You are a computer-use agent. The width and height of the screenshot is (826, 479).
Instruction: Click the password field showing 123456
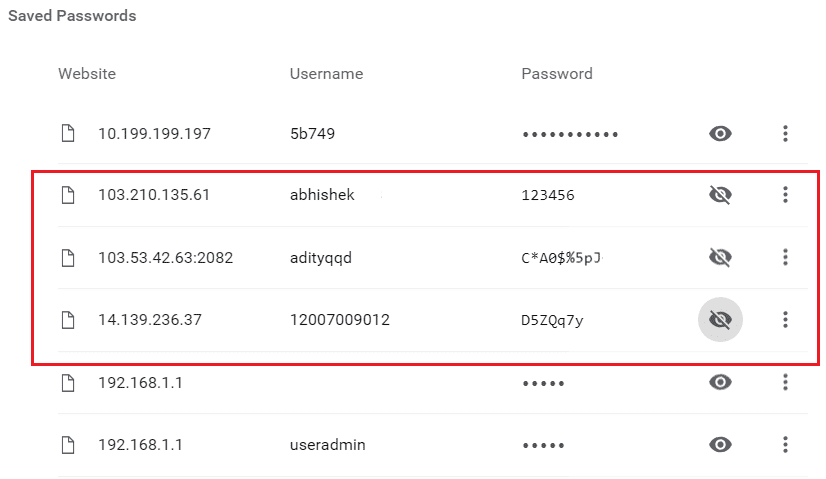tap(548, 195)
